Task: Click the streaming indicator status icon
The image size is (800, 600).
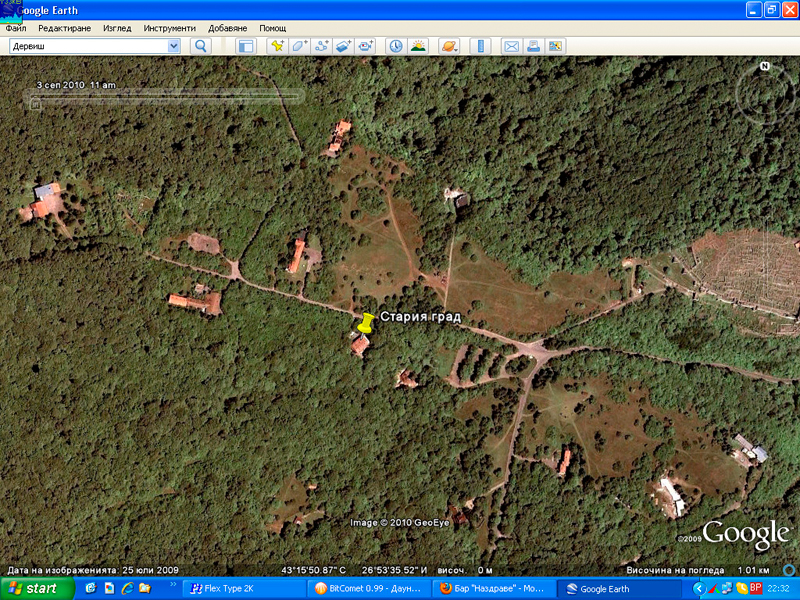Action: click(789, 570)
